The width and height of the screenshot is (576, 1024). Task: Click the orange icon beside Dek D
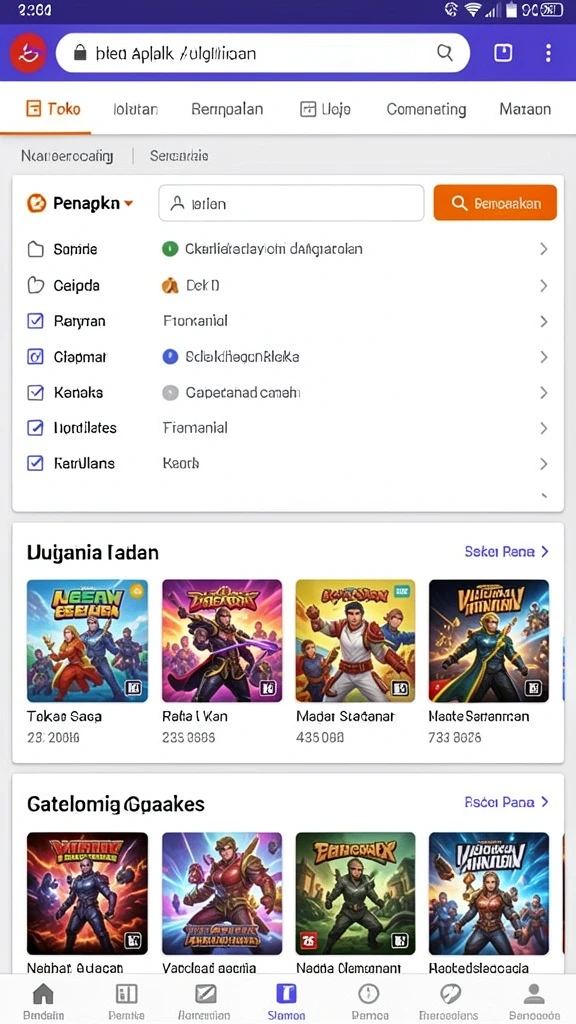point(170,285)
